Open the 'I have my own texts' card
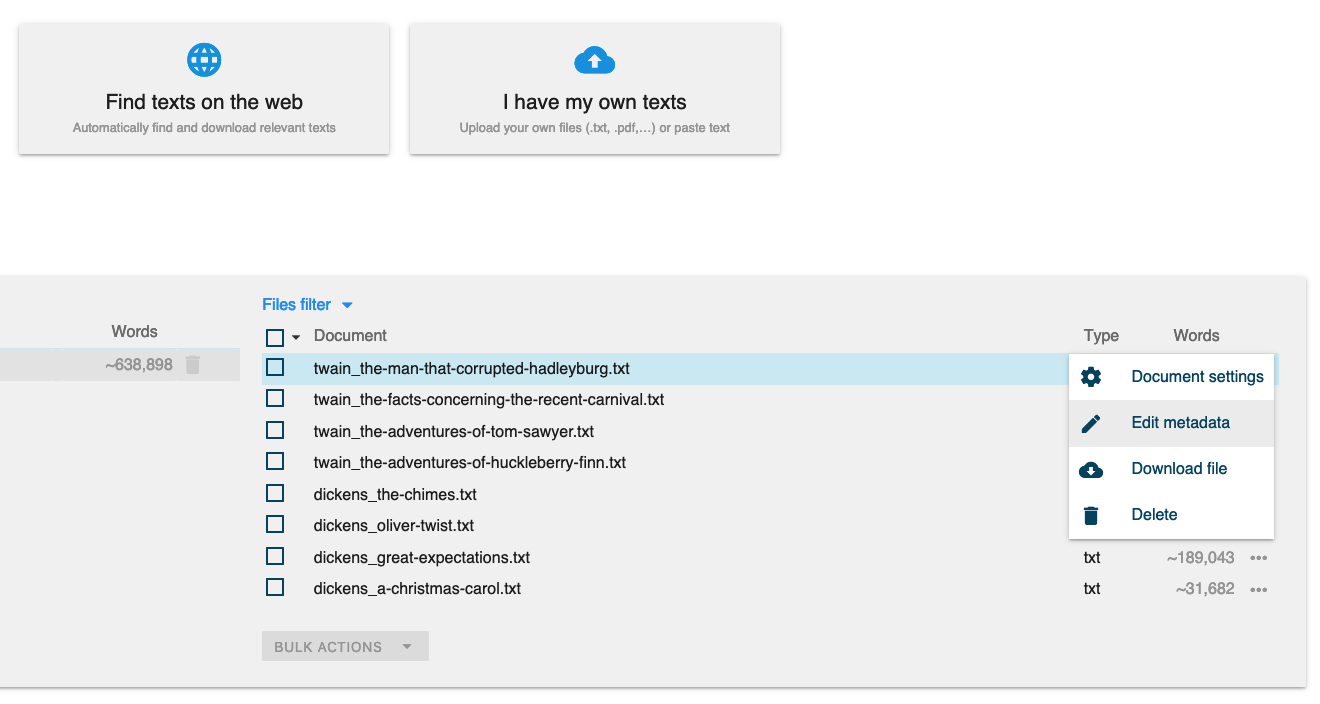 click(594, 90)
